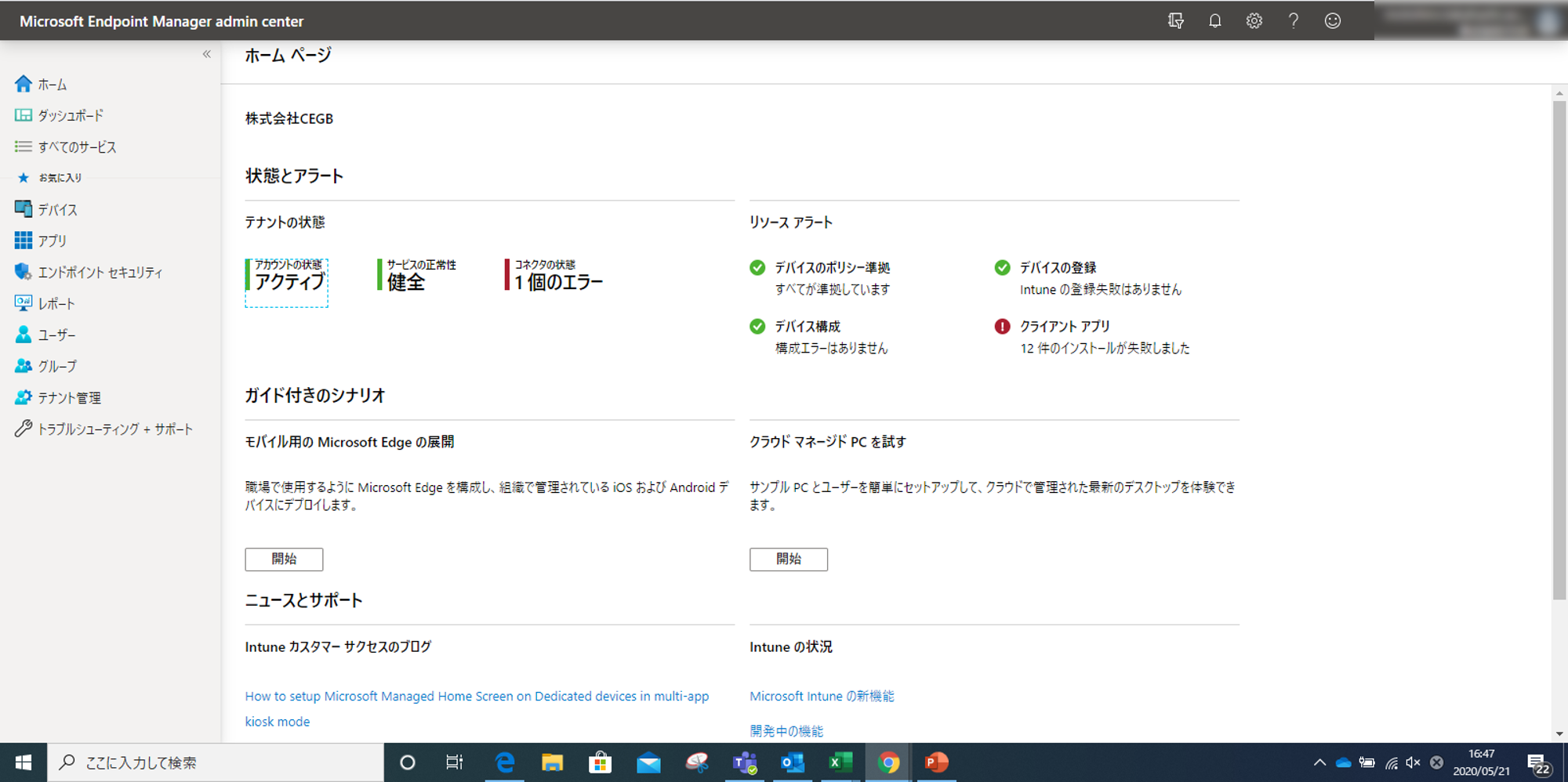The height and width of the screenshot is (782, 1568).
Task: Collapse the left navigation pane
Action: coord(205,54)
